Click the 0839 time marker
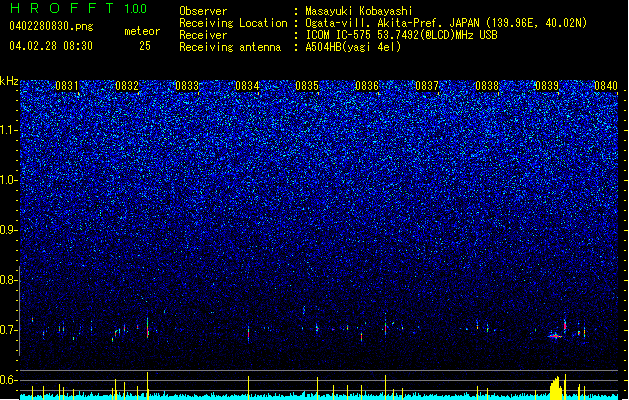629x400 pixels. [x=547, y=86]
